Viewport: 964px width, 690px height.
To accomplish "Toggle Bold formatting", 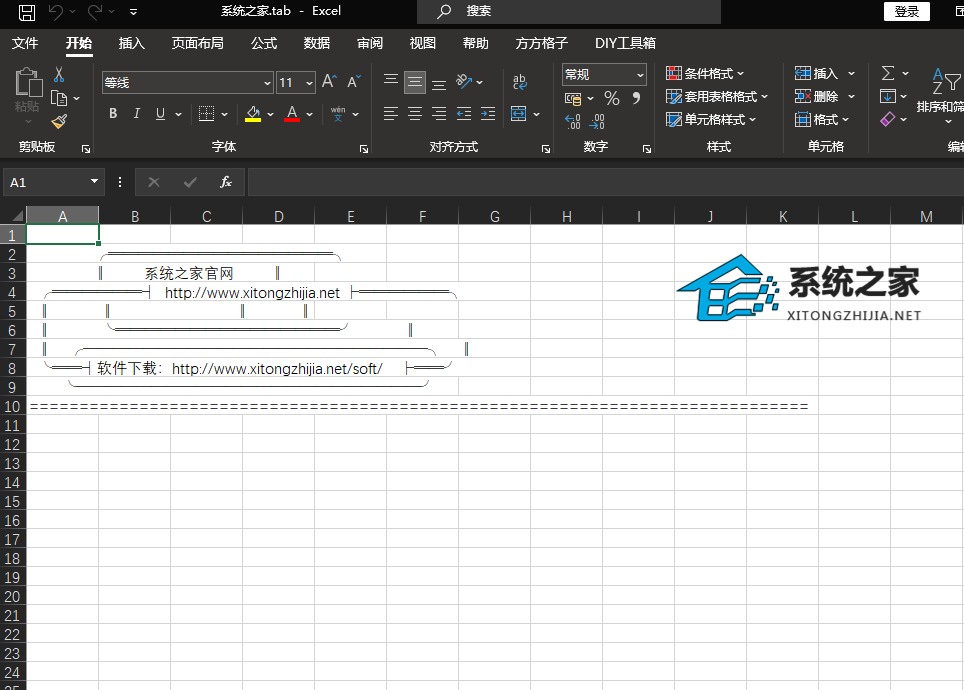I will click(113, 114).
